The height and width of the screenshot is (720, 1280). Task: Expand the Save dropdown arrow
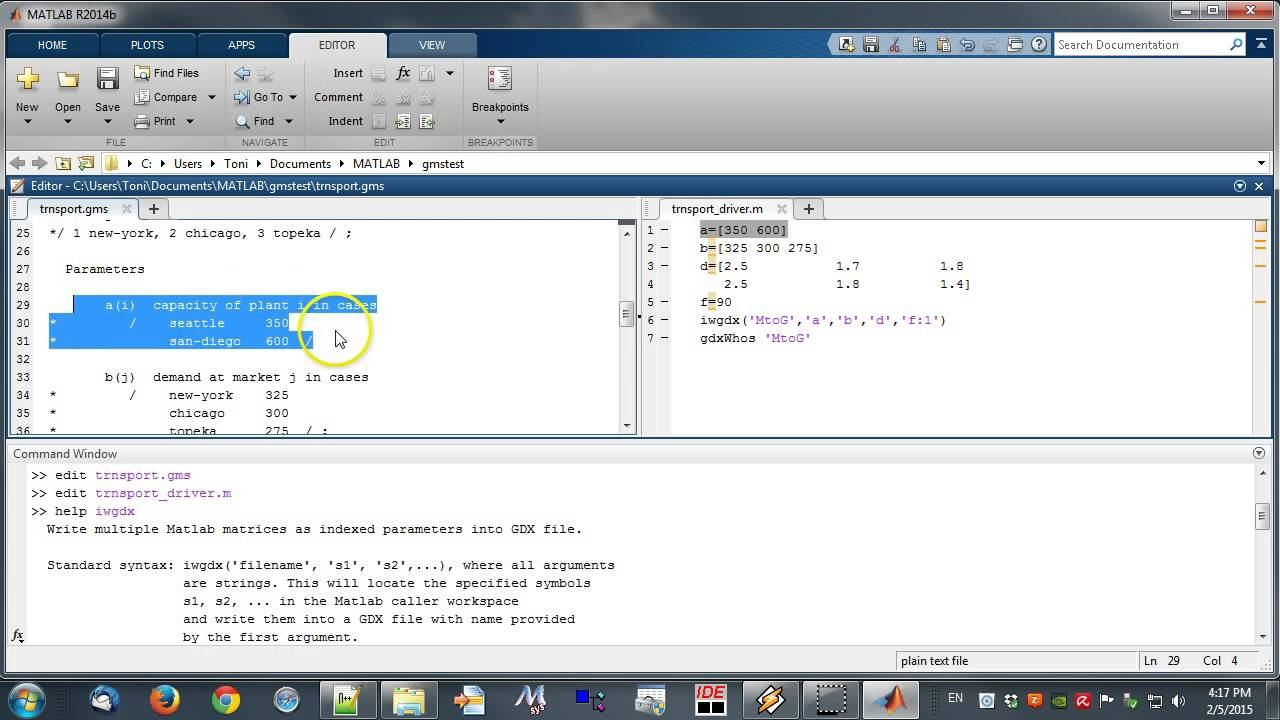click(x=107, y=122)
